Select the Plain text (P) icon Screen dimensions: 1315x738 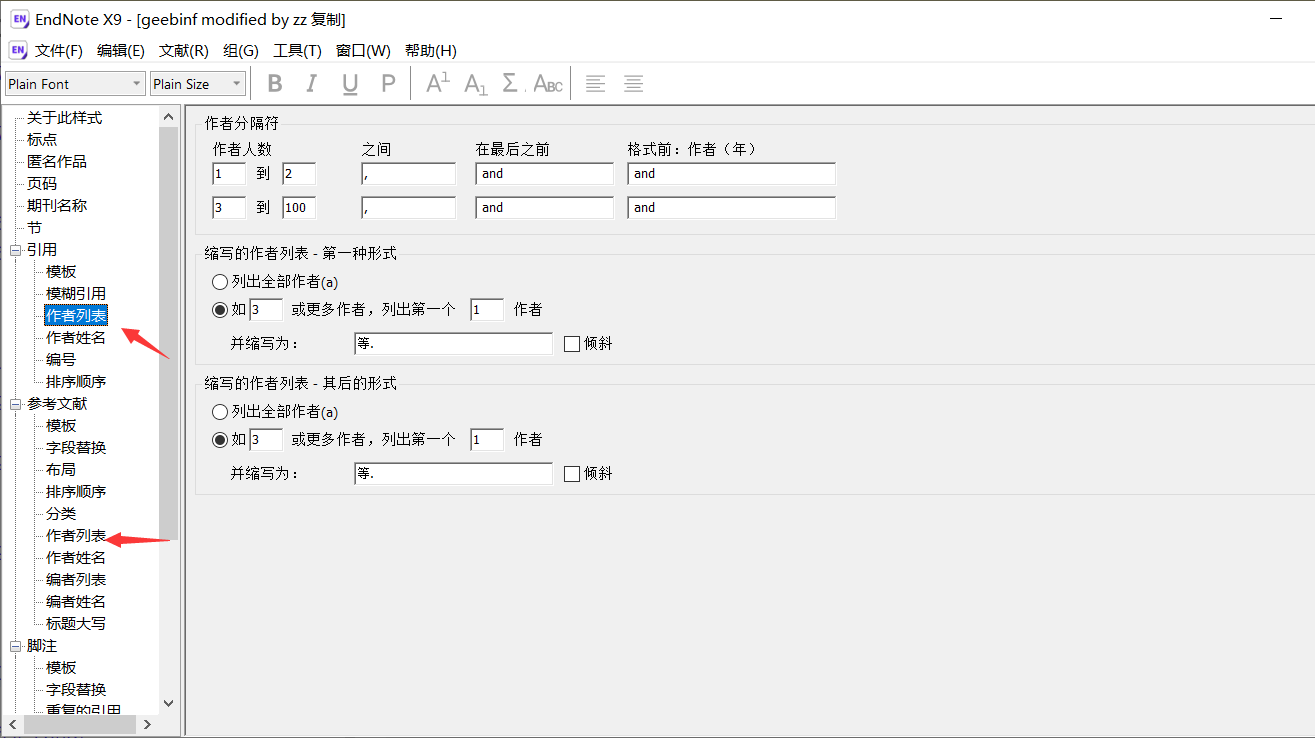coord(388,84)
